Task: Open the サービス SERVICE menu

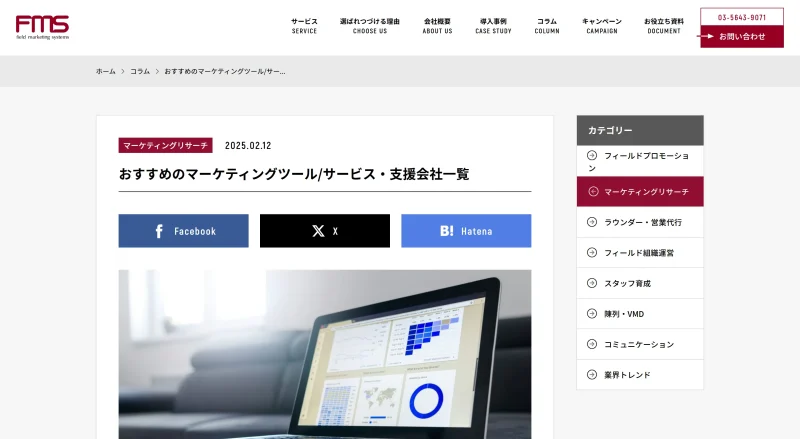Action: 304,26
